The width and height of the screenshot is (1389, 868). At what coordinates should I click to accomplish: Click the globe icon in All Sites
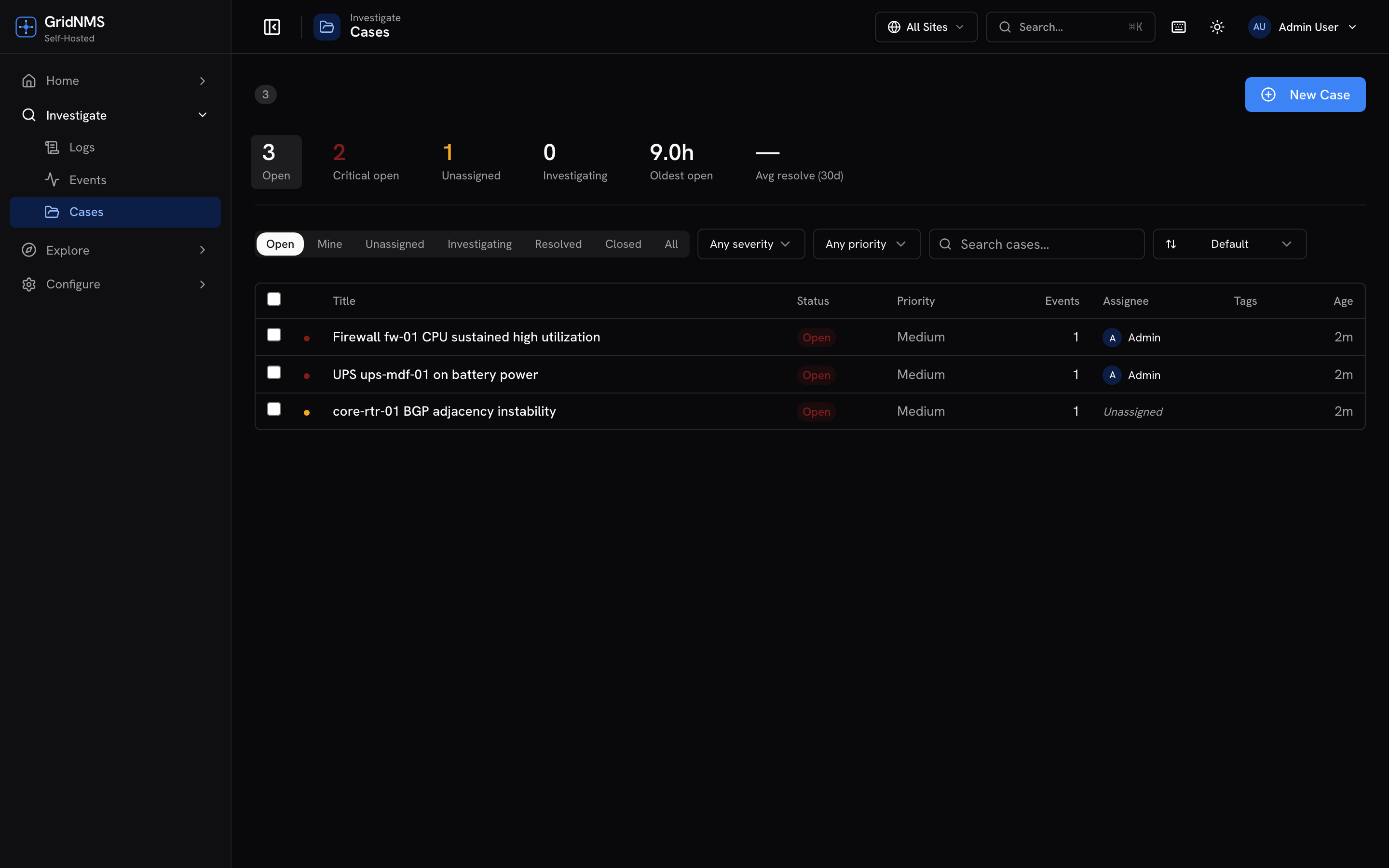tap(894, 27)
